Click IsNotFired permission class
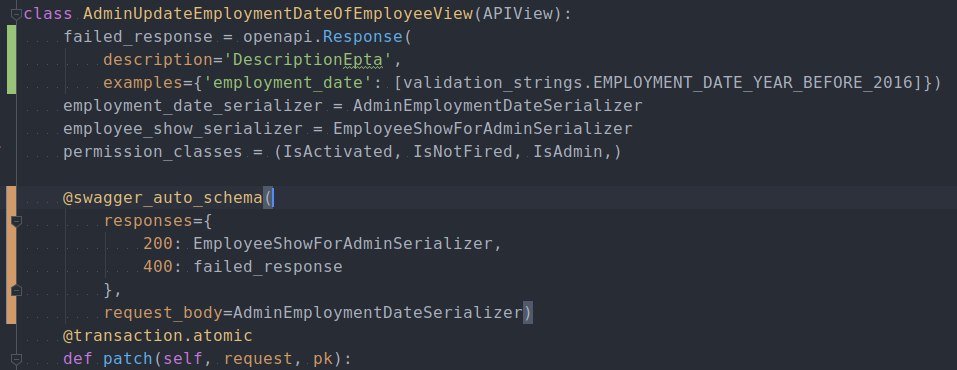This screenshot has height=370, width=957. (463, 151)
